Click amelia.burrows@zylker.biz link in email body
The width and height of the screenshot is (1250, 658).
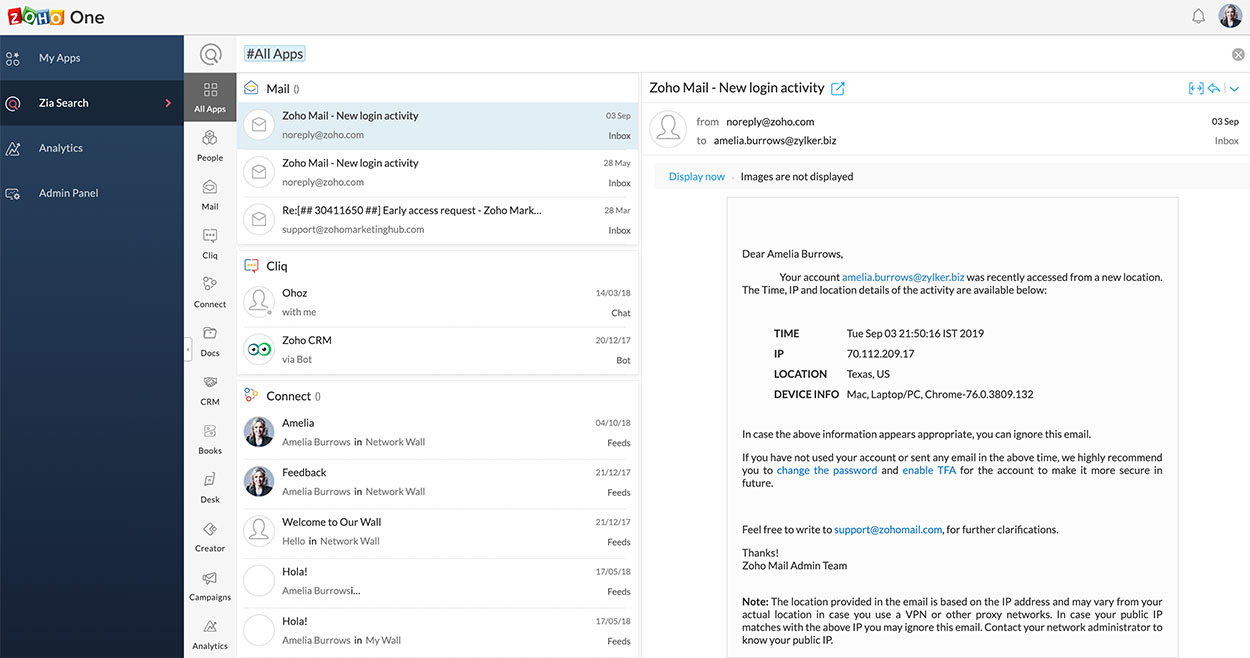(903, 277)
